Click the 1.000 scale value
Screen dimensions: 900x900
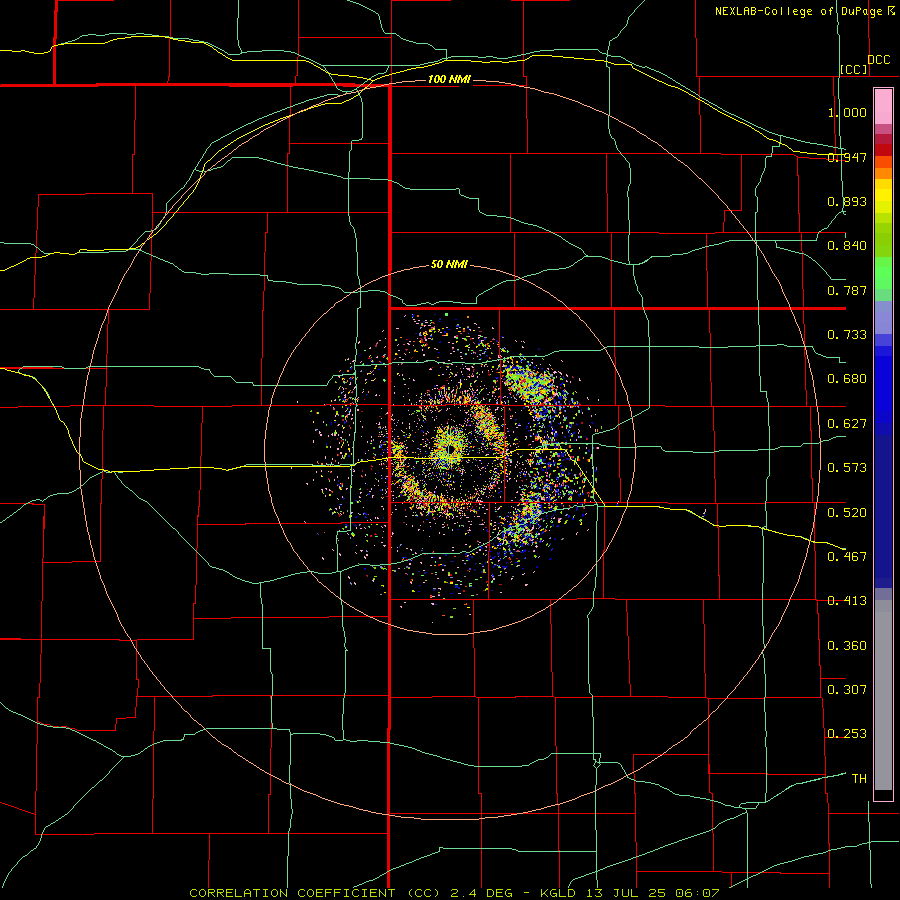tap(847, 112)
